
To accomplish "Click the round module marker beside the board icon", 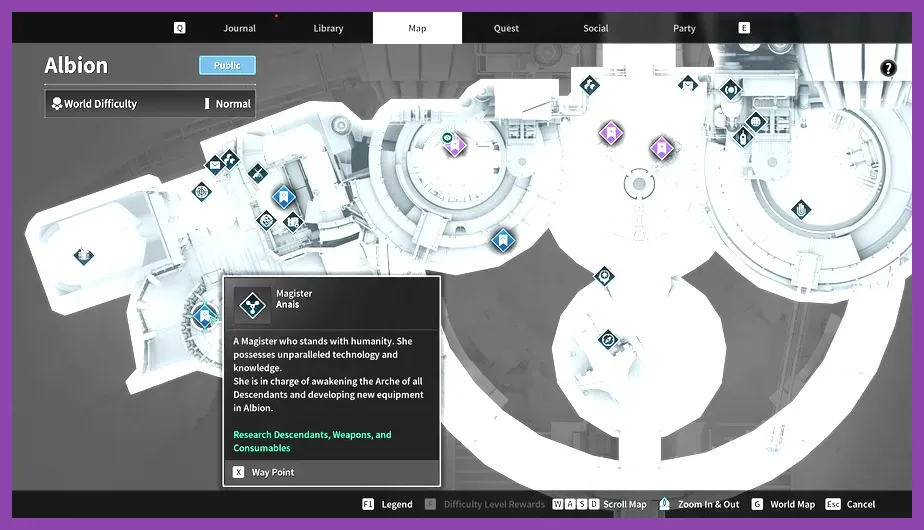I will click(266, 220).
